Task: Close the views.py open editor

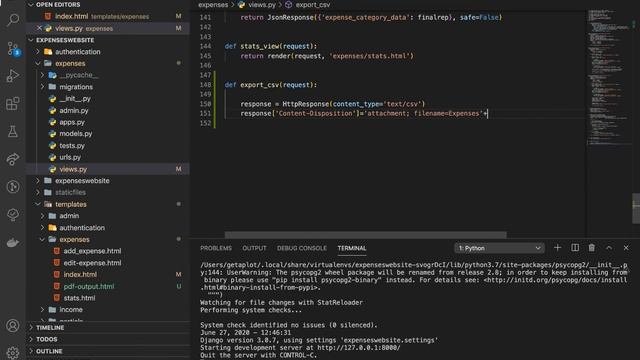Action: tap(39, 28)
